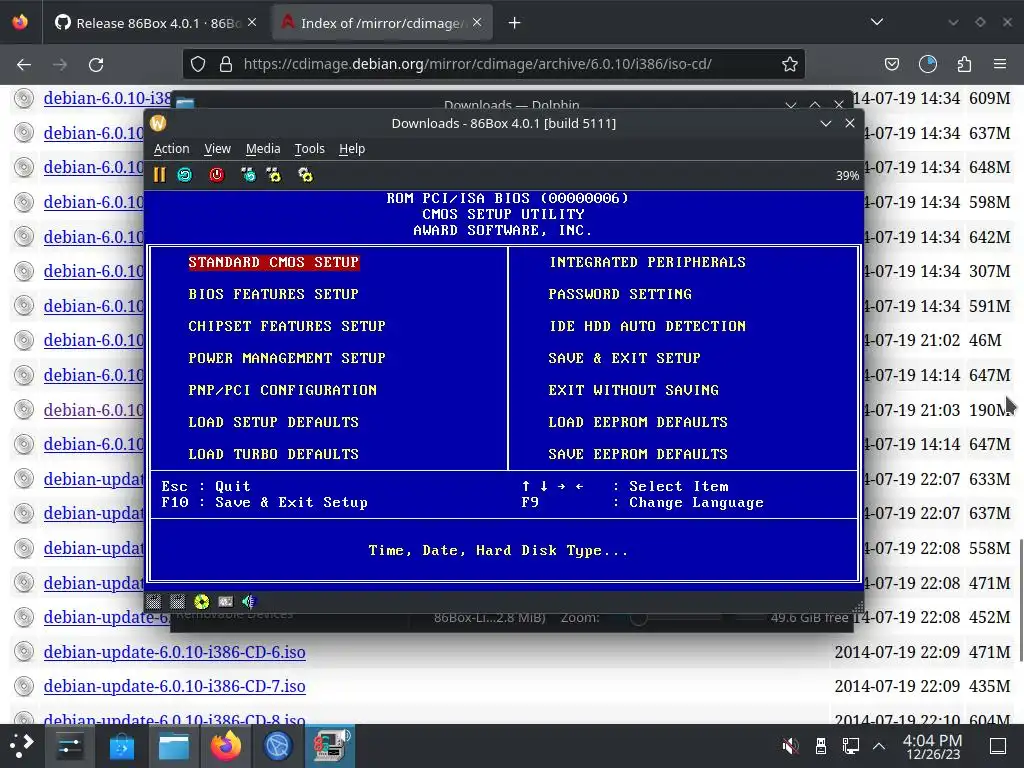Viewport: 1024px width, 768px height.
Task: Select CHIPSET FEATURES SETUP entry
Action: point(287,326)
